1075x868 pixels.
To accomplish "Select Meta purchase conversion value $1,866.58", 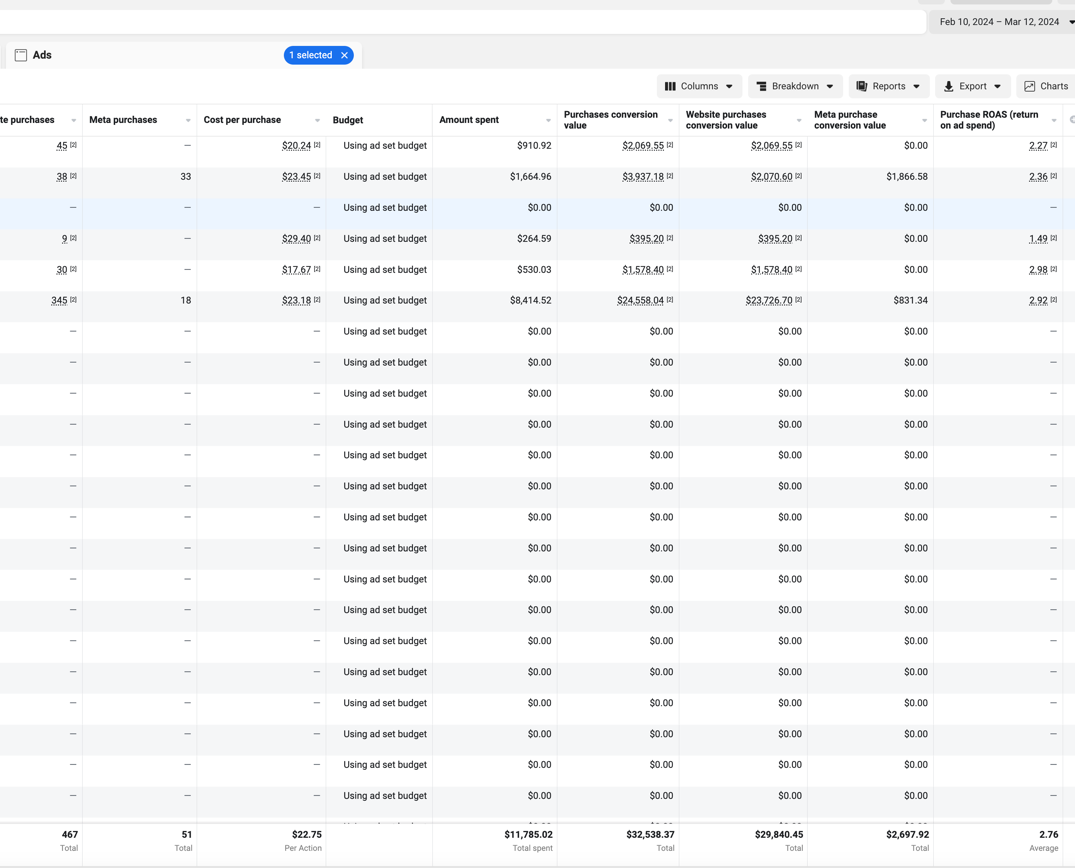I will (x=906, y=177).
